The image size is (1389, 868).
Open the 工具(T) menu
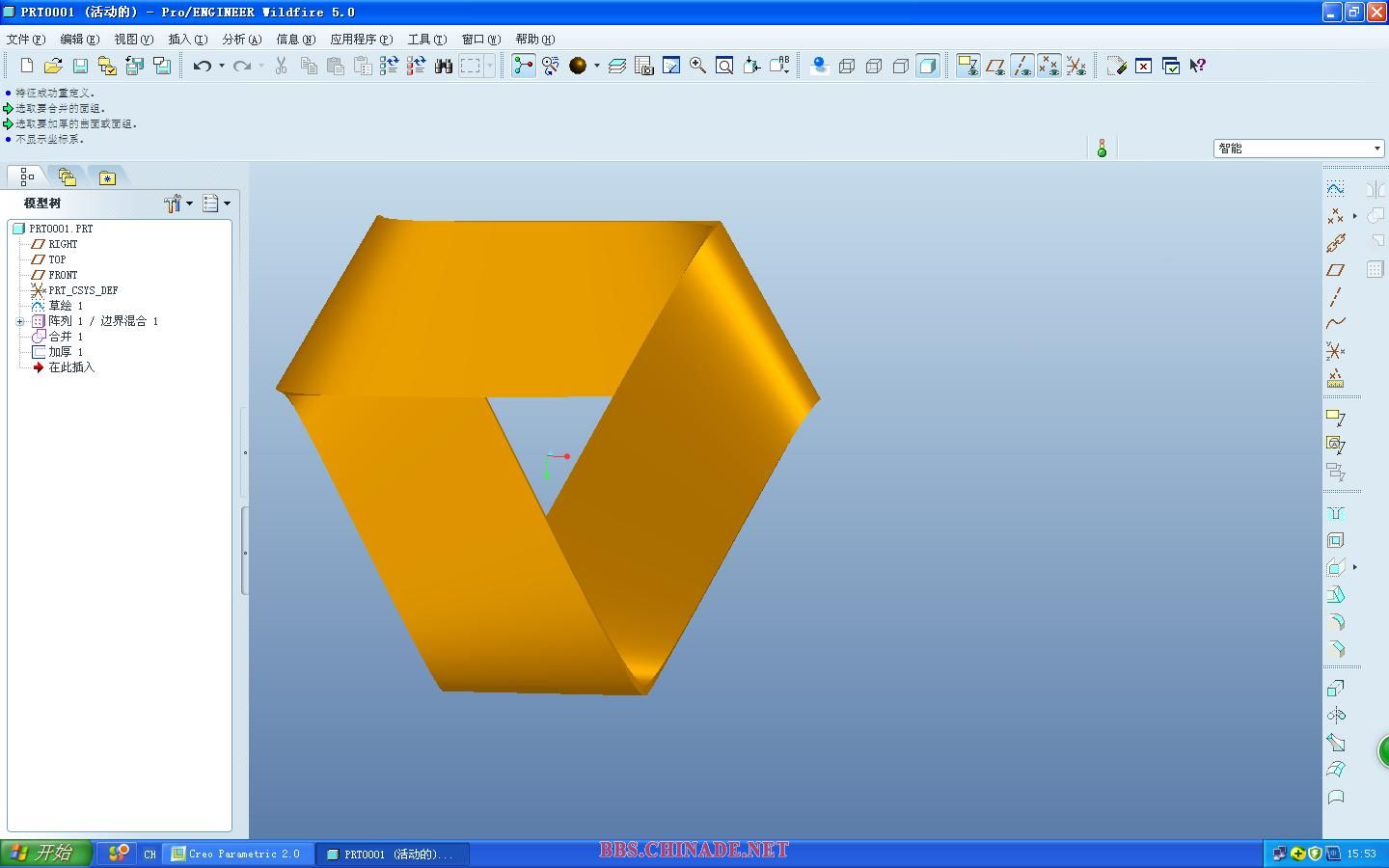pyautogui.click(x=427, y=39)
